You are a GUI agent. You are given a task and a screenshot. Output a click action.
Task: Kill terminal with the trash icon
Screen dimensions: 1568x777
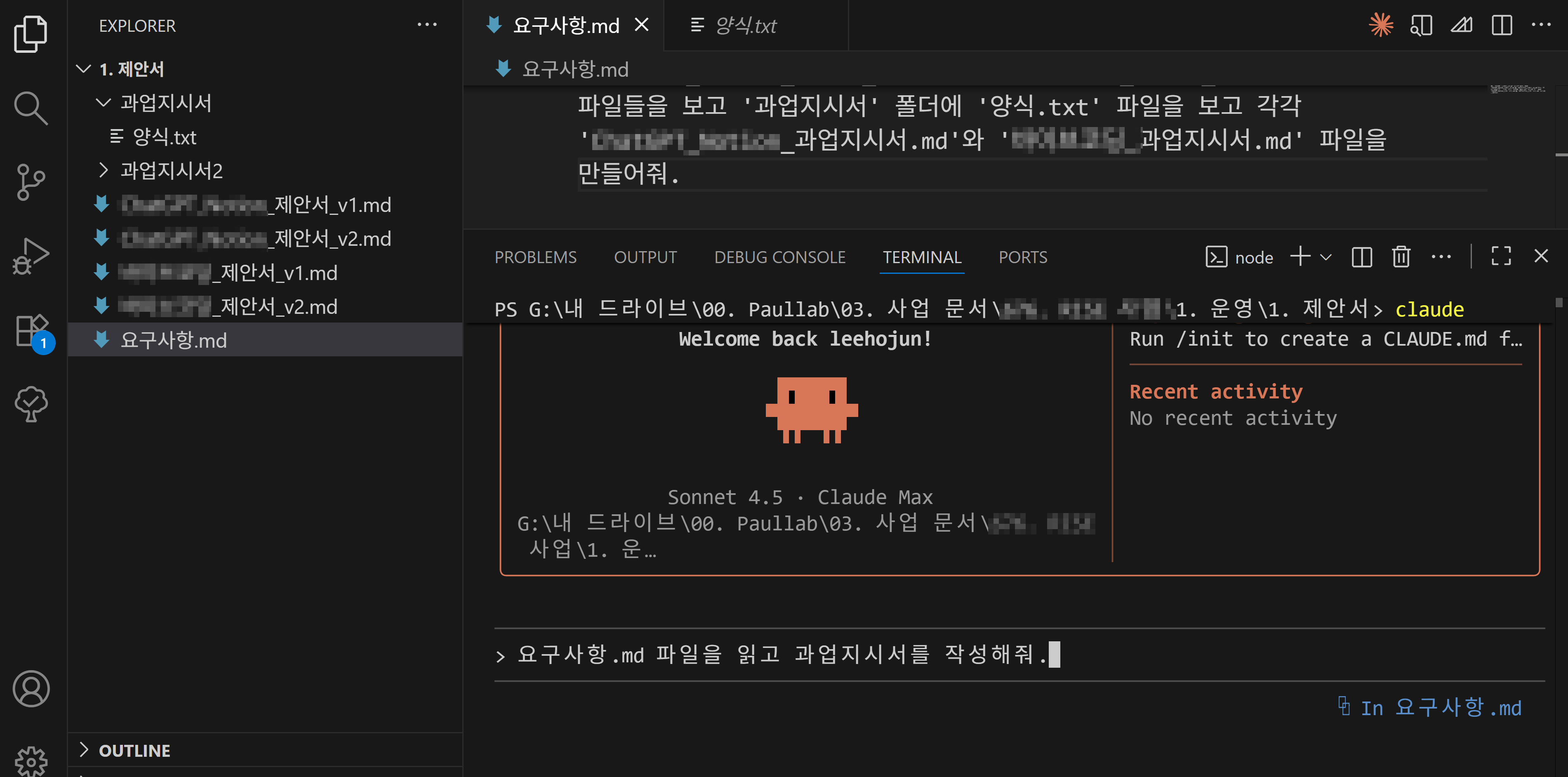(x=1401, y=257)
